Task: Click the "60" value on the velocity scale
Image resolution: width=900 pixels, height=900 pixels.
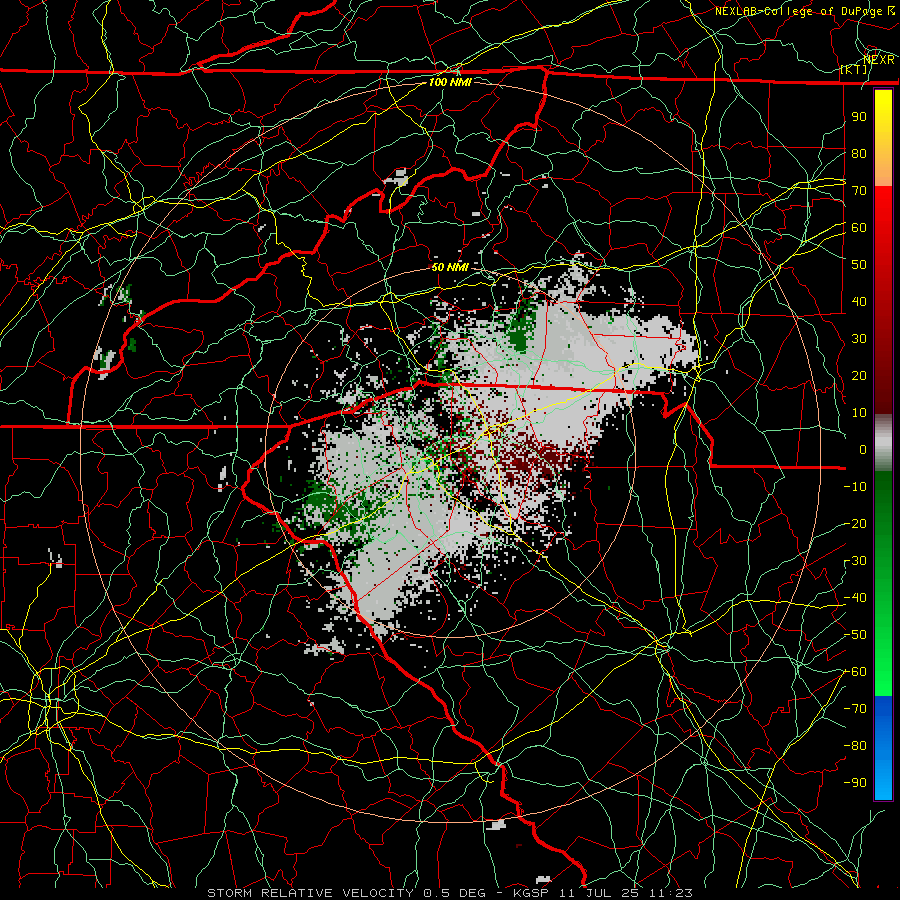Action: [859, 227]
